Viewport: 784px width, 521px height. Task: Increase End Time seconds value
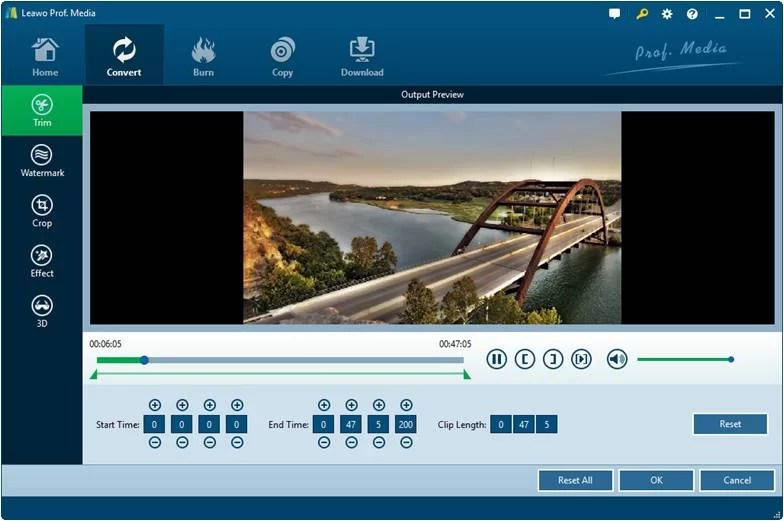coord(379,405)
